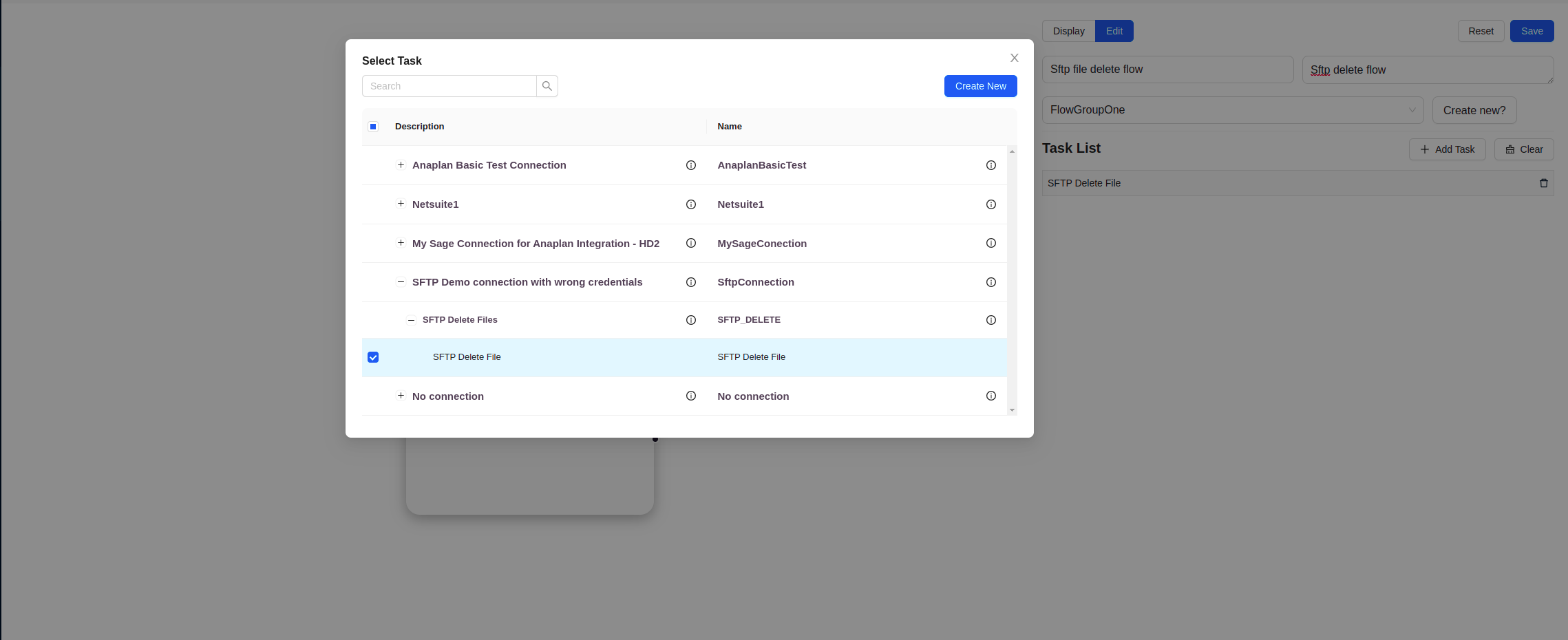The image size is (1568, 640).
Task: Click info icon beside SftpConnection name
Action: point(991,282)
